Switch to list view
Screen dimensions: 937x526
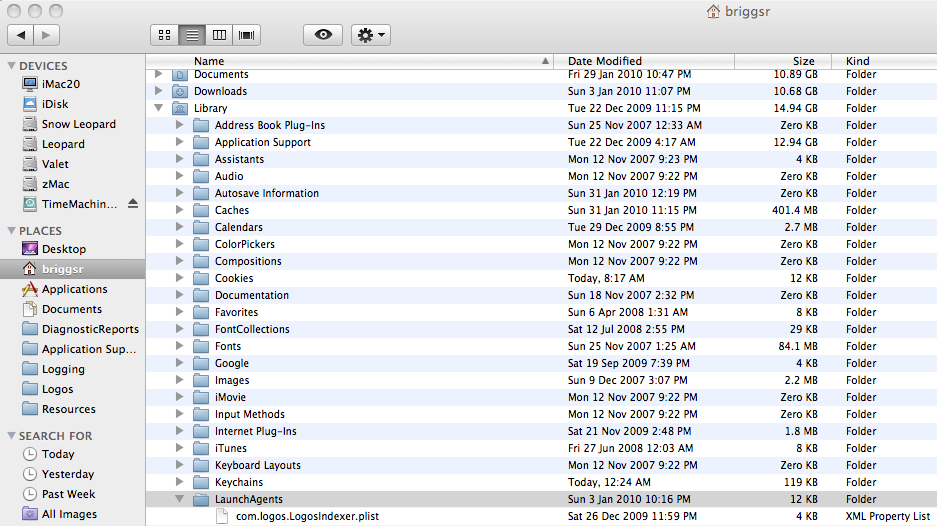pyautogui.click(x=192, y=35)
